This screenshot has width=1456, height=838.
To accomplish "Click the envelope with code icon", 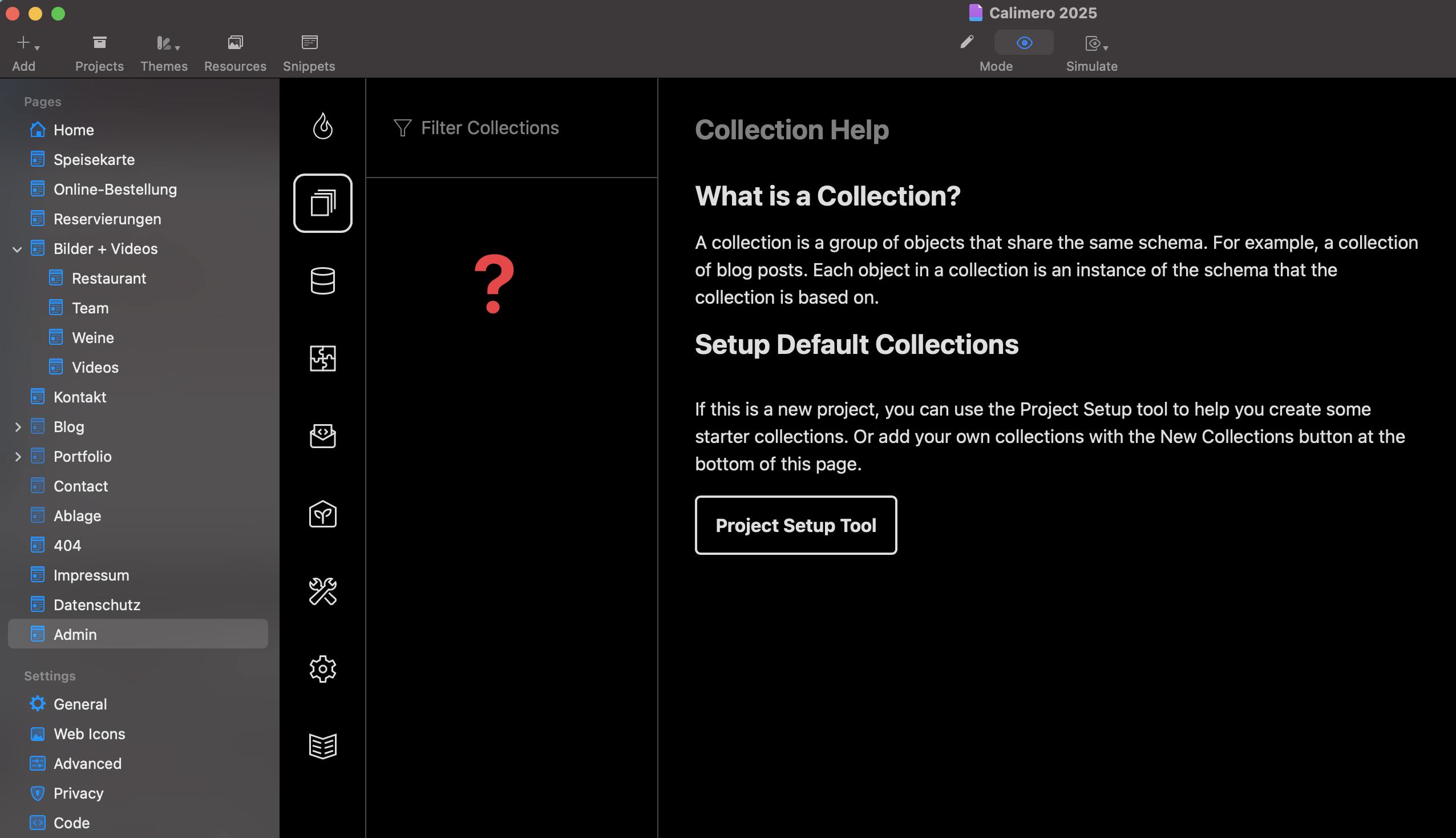I will (322, 436).
